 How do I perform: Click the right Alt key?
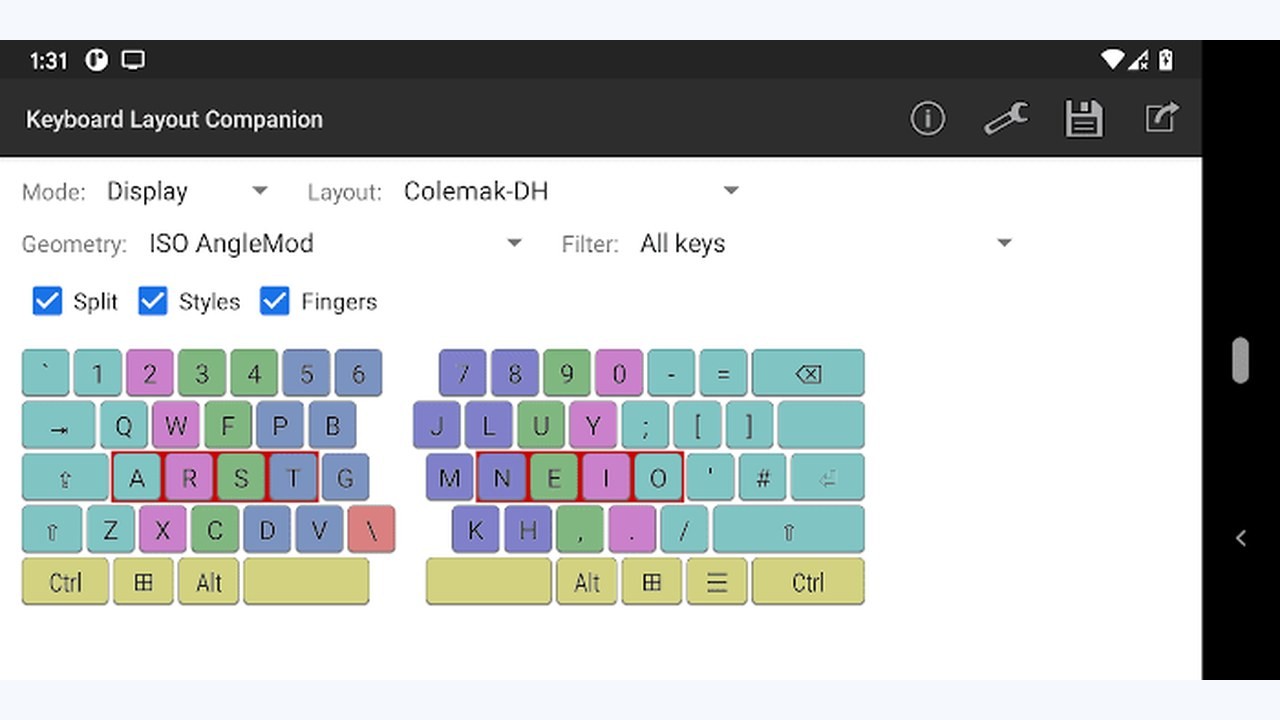587,582
